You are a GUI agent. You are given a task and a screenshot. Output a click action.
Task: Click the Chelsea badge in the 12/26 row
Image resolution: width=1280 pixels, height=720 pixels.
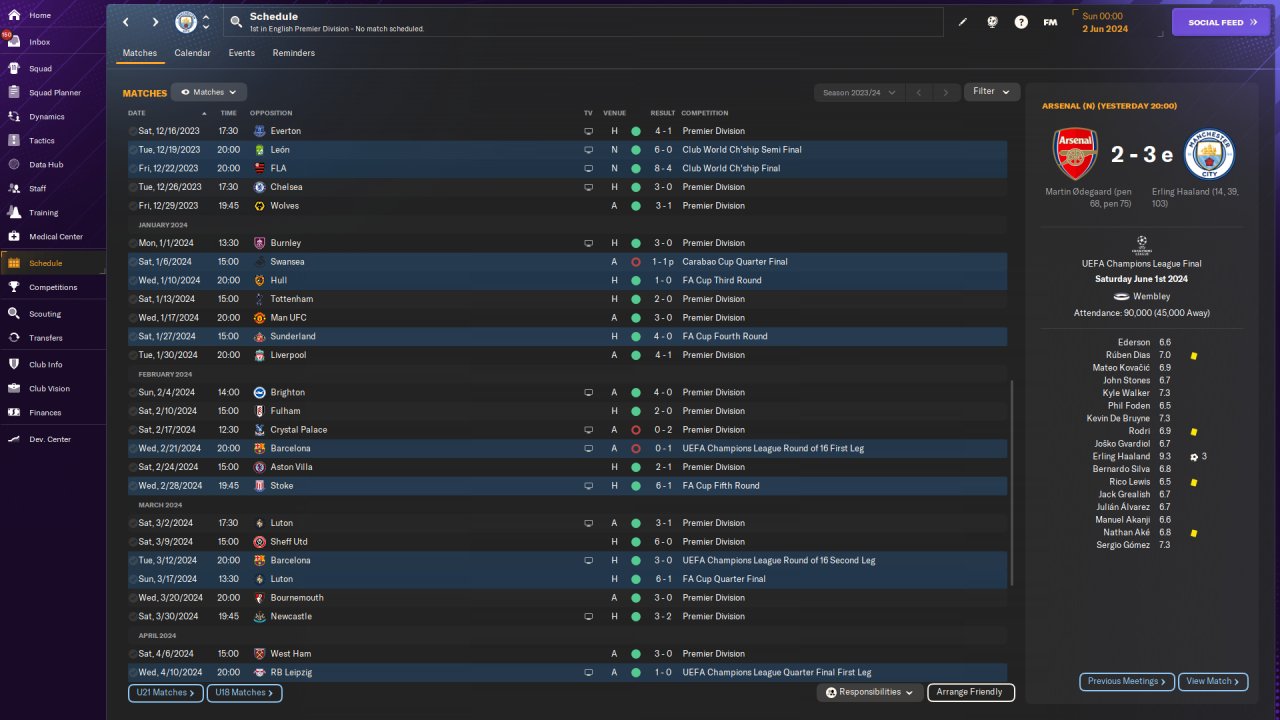[x=259, y=187]
